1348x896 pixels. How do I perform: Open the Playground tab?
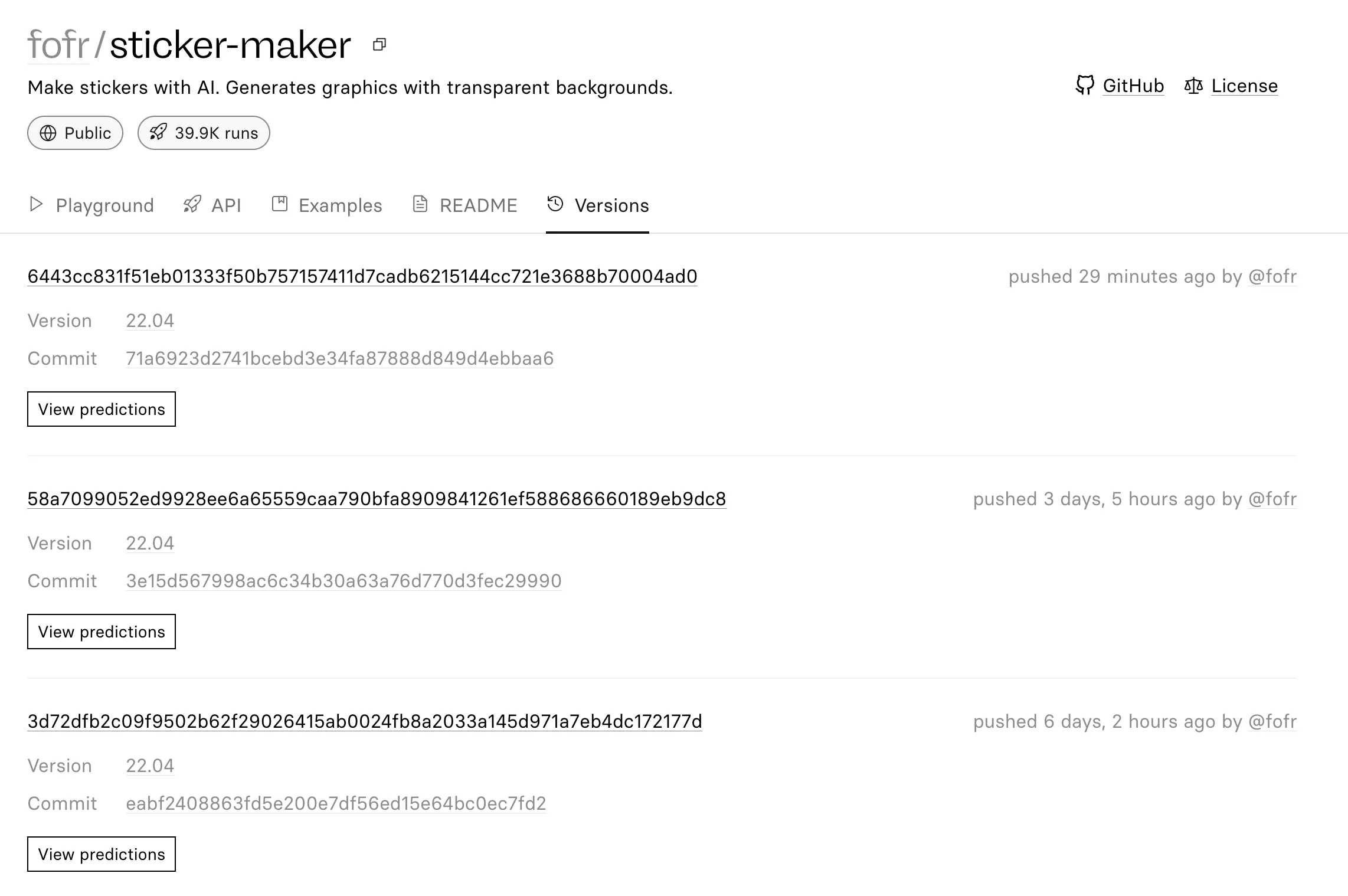pos(90,206)
